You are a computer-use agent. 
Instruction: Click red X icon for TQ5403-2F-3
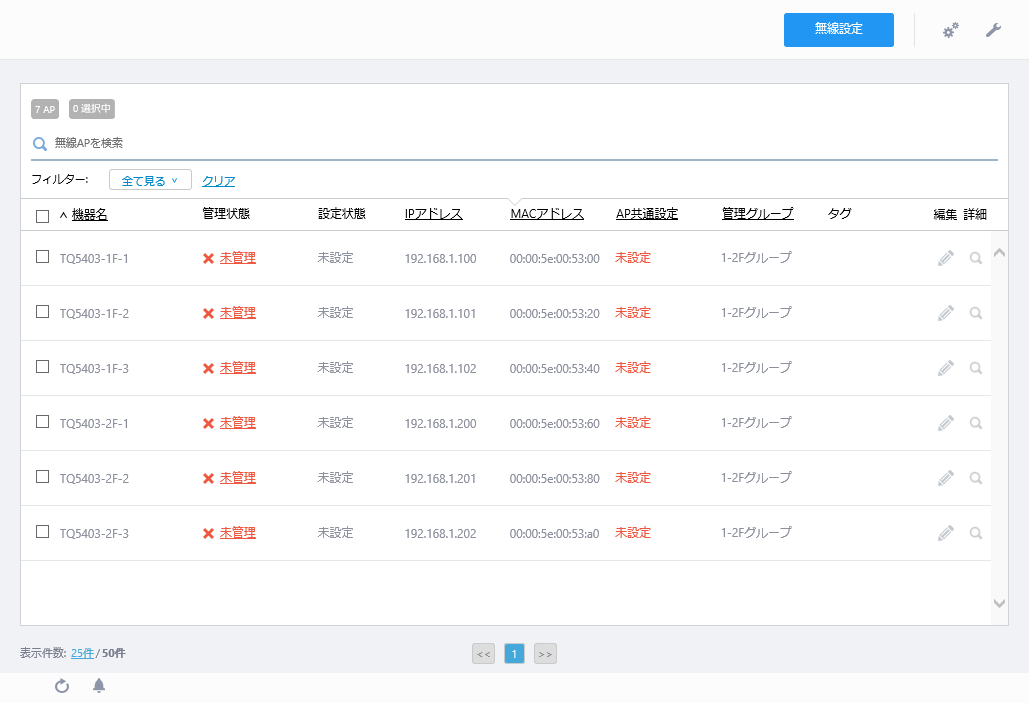pyautogui.click(x=208, y=534)
